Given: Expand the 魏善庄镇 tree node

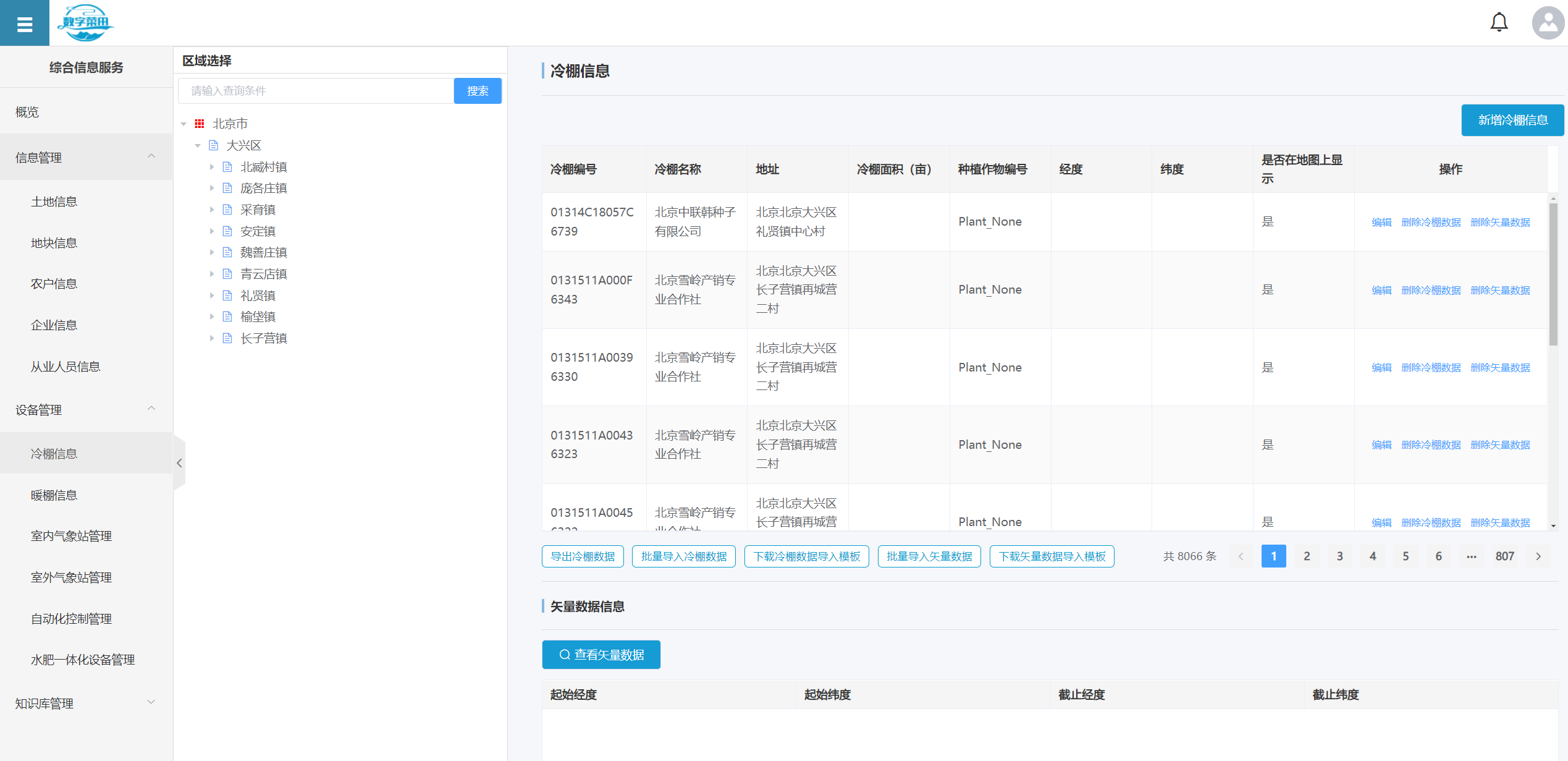Looking at the screenshot, I should 211,252.
